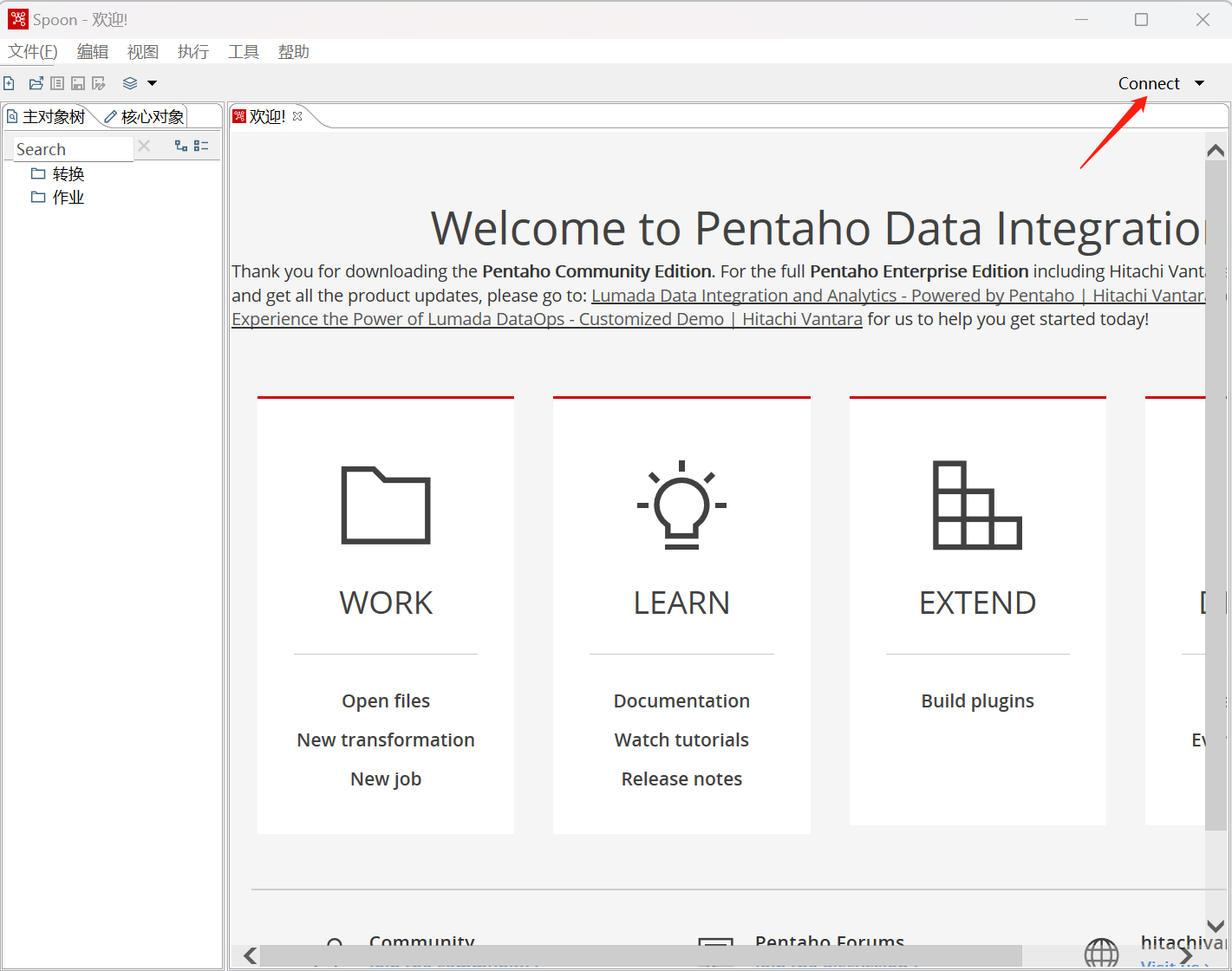Click the Explore repository toolbar icon
The width and height of the screenshot is (1232, 971).
[x=57, y=83]
